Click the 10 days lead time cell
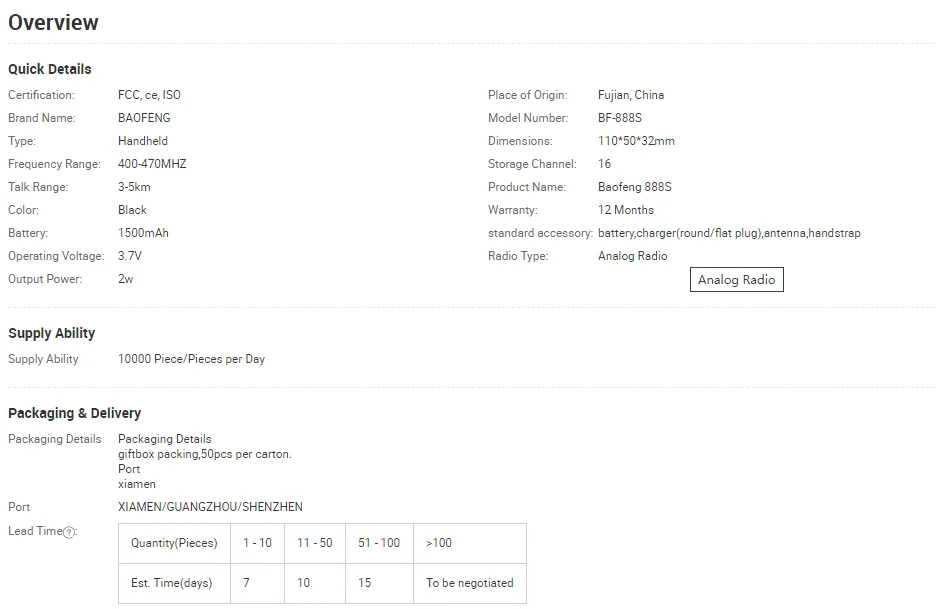The width and height of the screenshot is (950, 609). 314,583
